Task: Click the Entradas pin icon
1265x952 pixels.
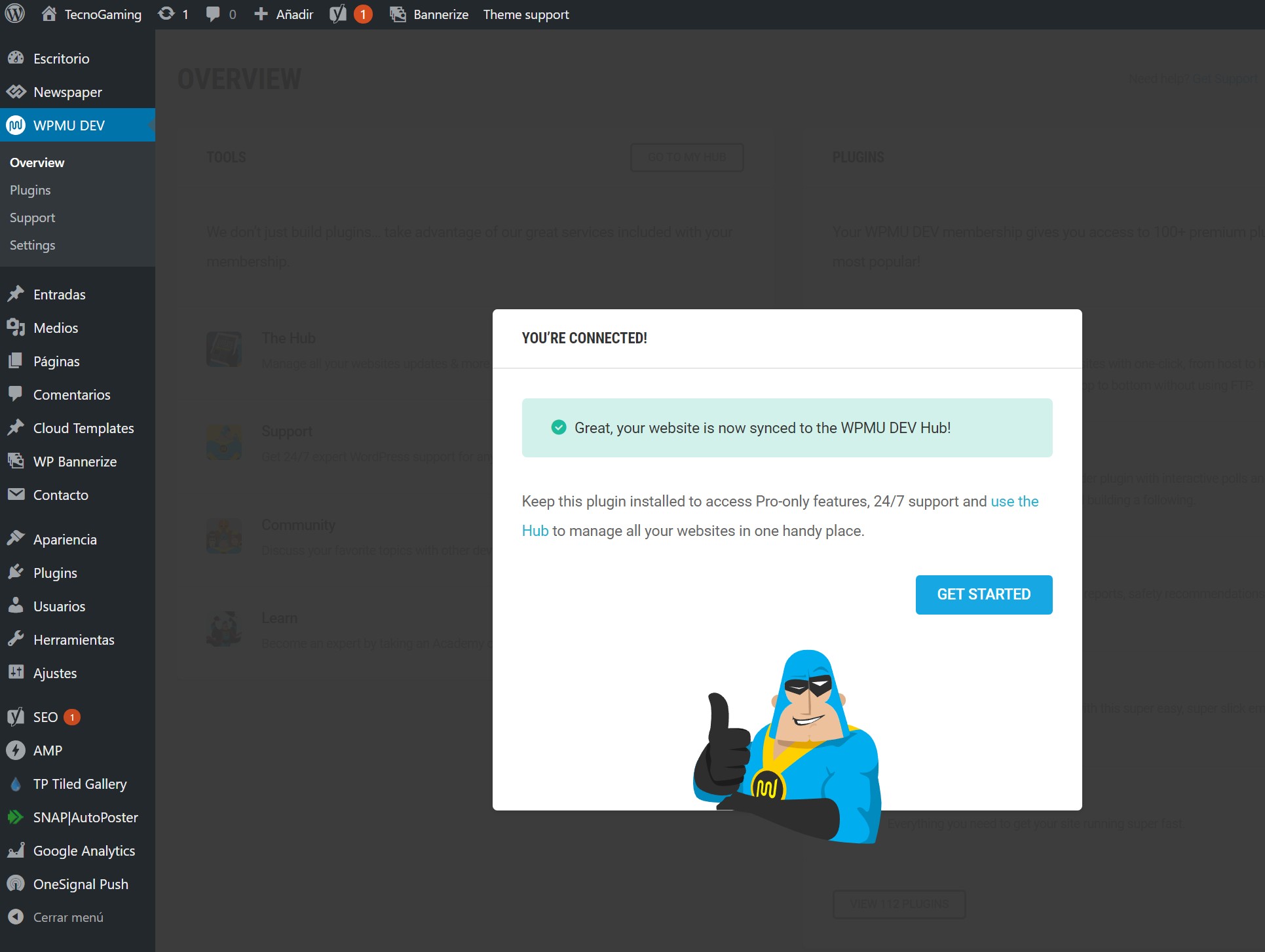Action: [16, 294]
